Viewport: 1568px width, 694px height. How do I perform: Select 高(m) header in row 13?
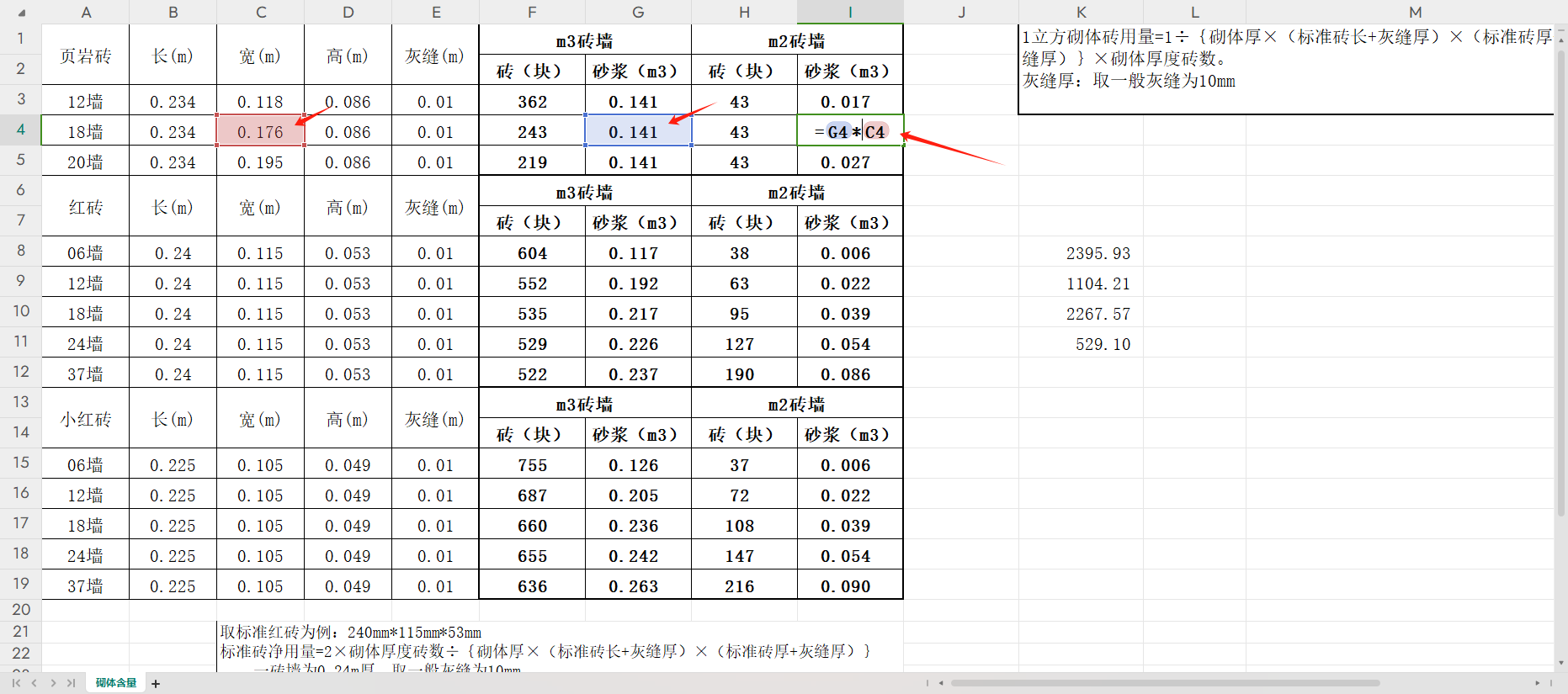(x=348, y=418)
